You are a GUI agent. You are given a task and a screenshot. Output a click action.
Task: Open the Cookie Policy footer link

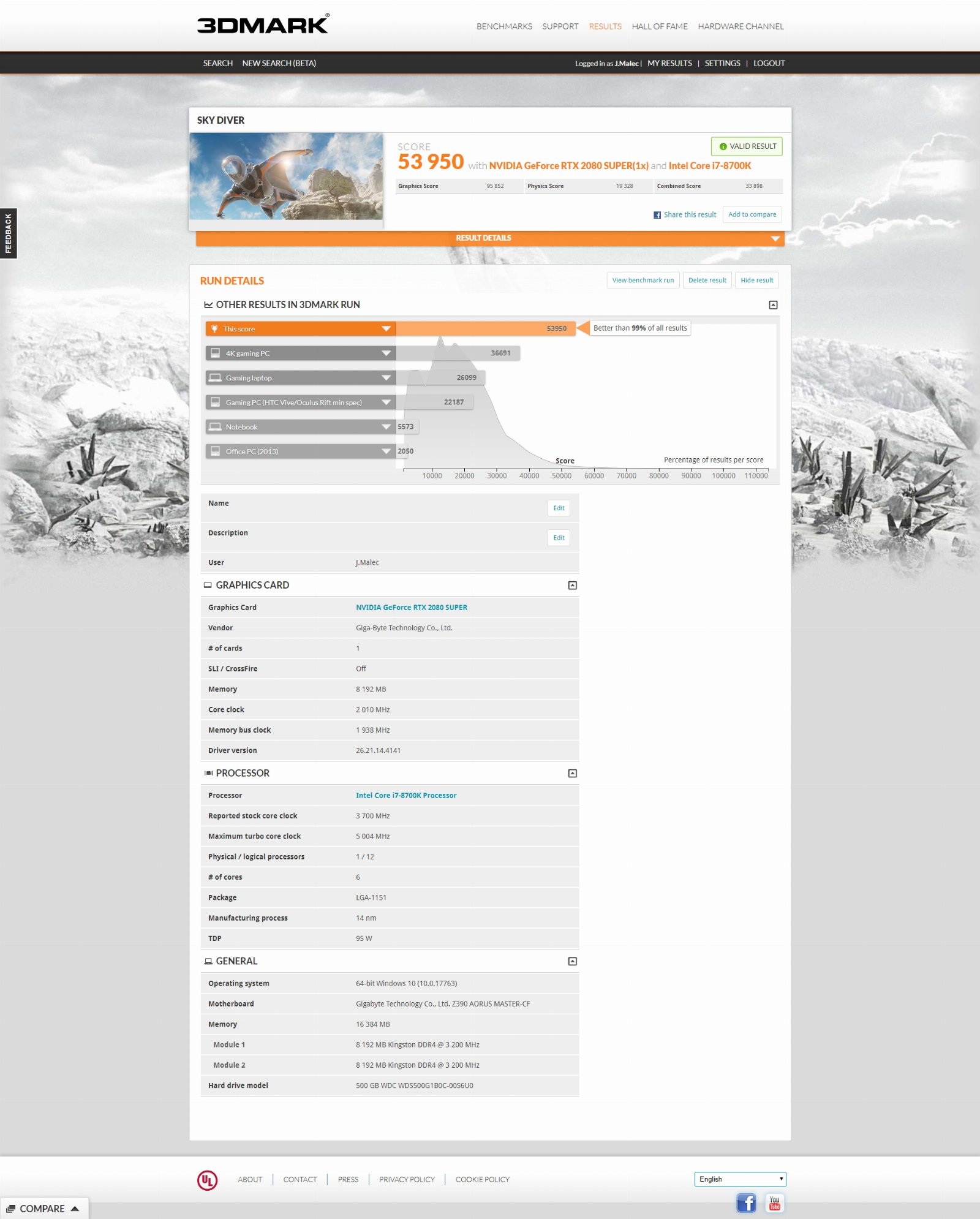[482, 1180]
